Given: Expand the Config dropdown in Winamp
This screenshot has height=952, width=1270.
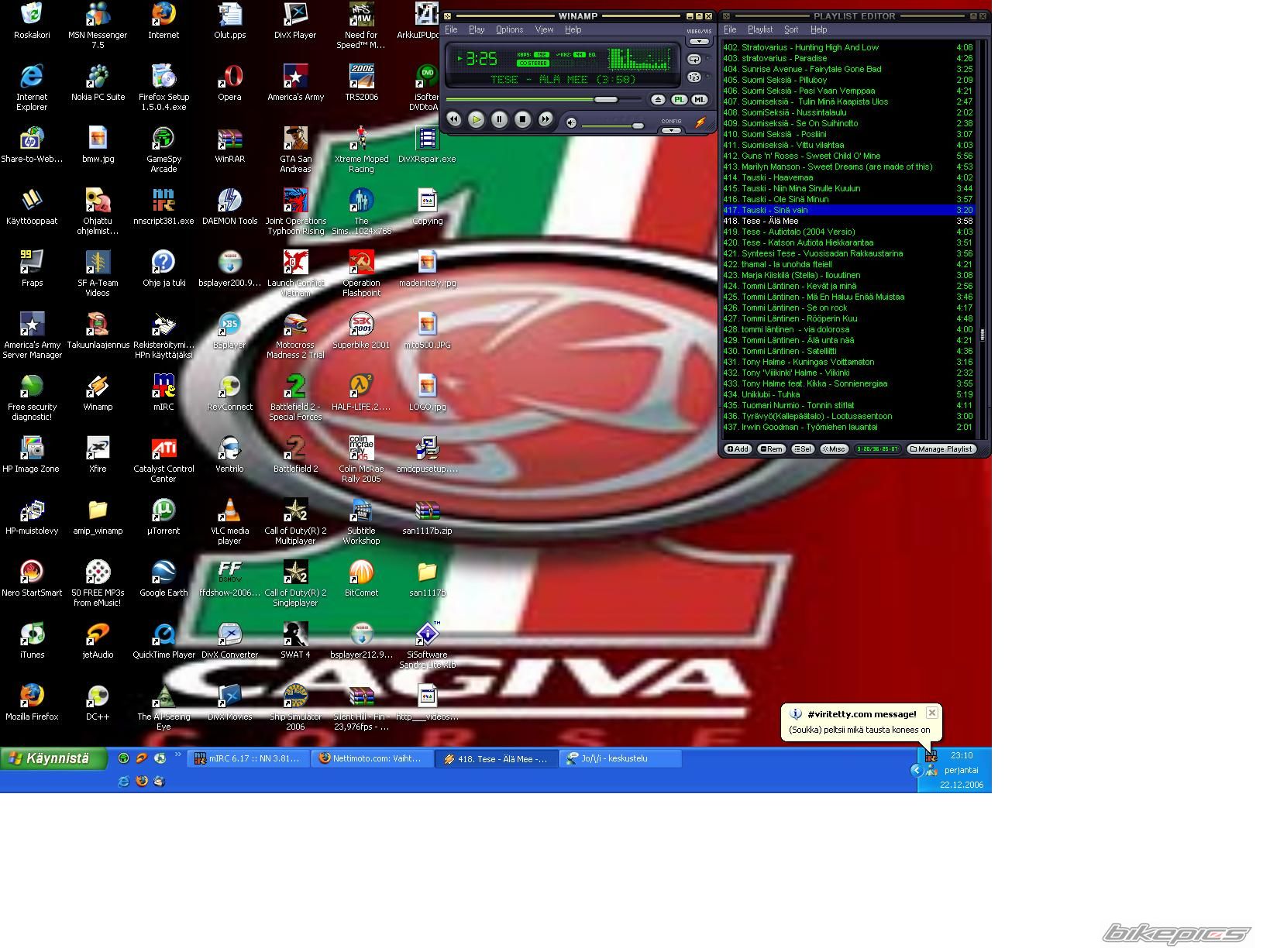Looking at the screenshot, I should (x=671, y=130).
